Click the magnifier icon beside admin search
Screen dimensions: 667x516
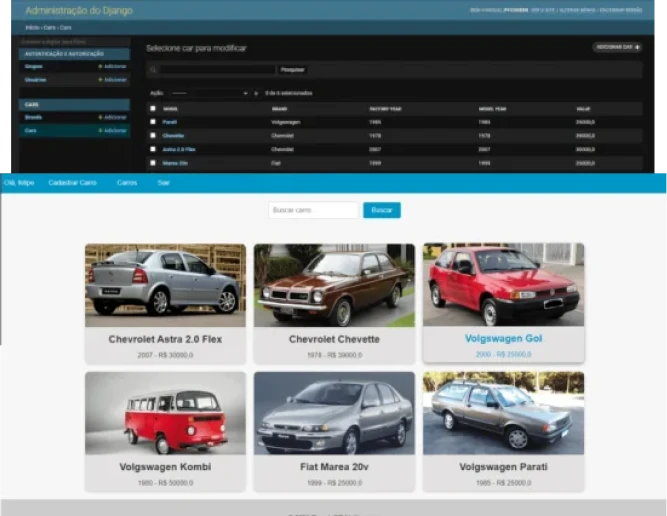[153, 70]
